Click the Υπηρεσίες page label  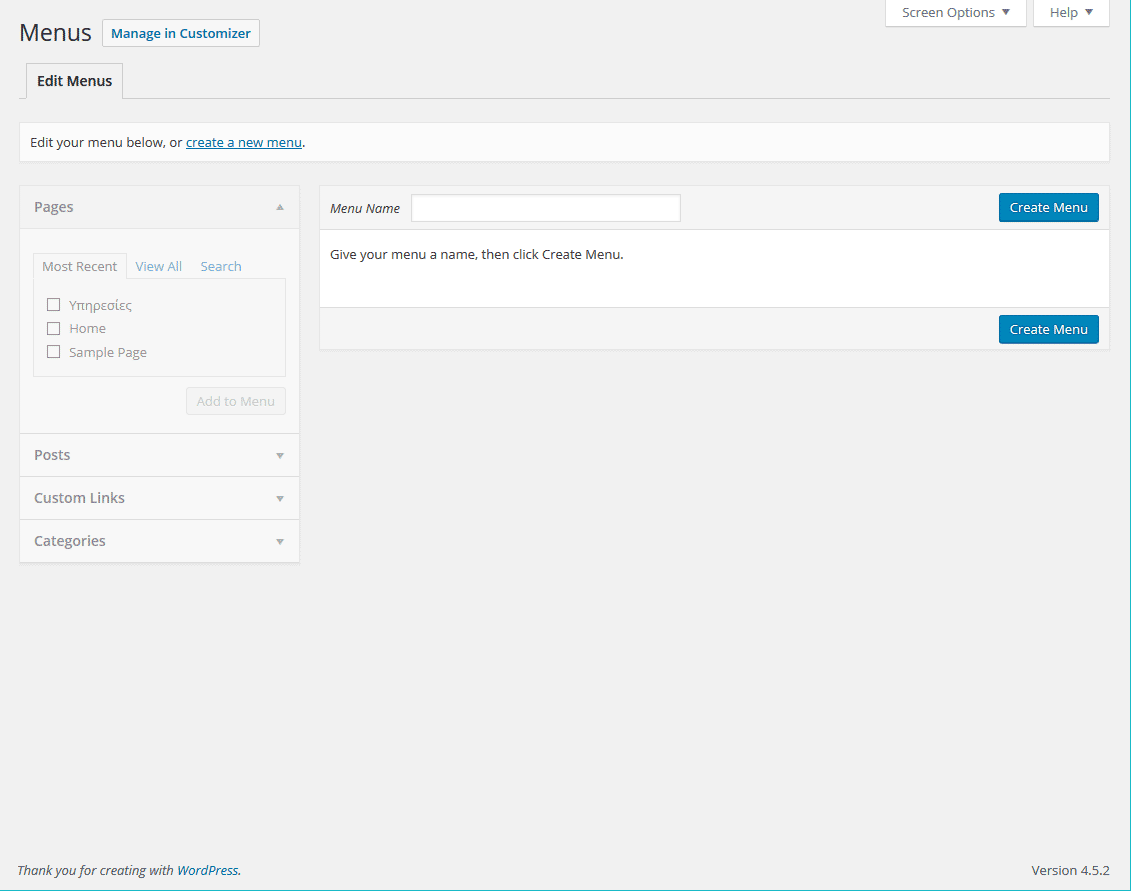pyautogui.click(x=100, y=305)
